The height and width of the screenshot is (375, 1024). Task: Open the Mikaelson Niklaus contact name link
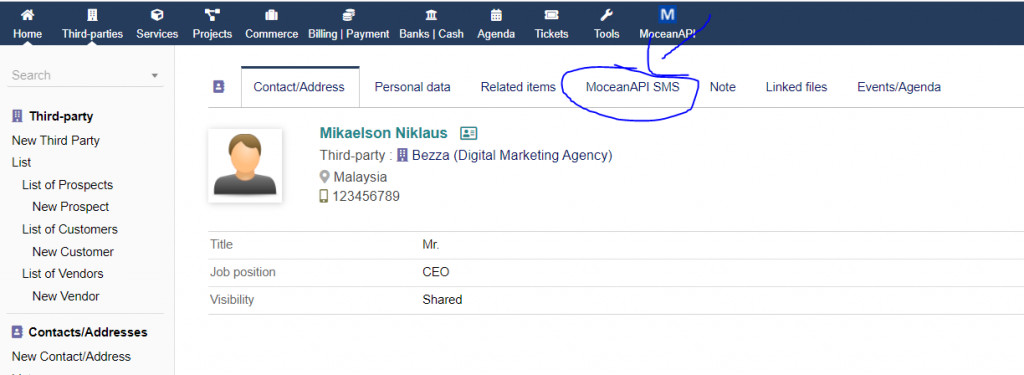coord(383,133)
